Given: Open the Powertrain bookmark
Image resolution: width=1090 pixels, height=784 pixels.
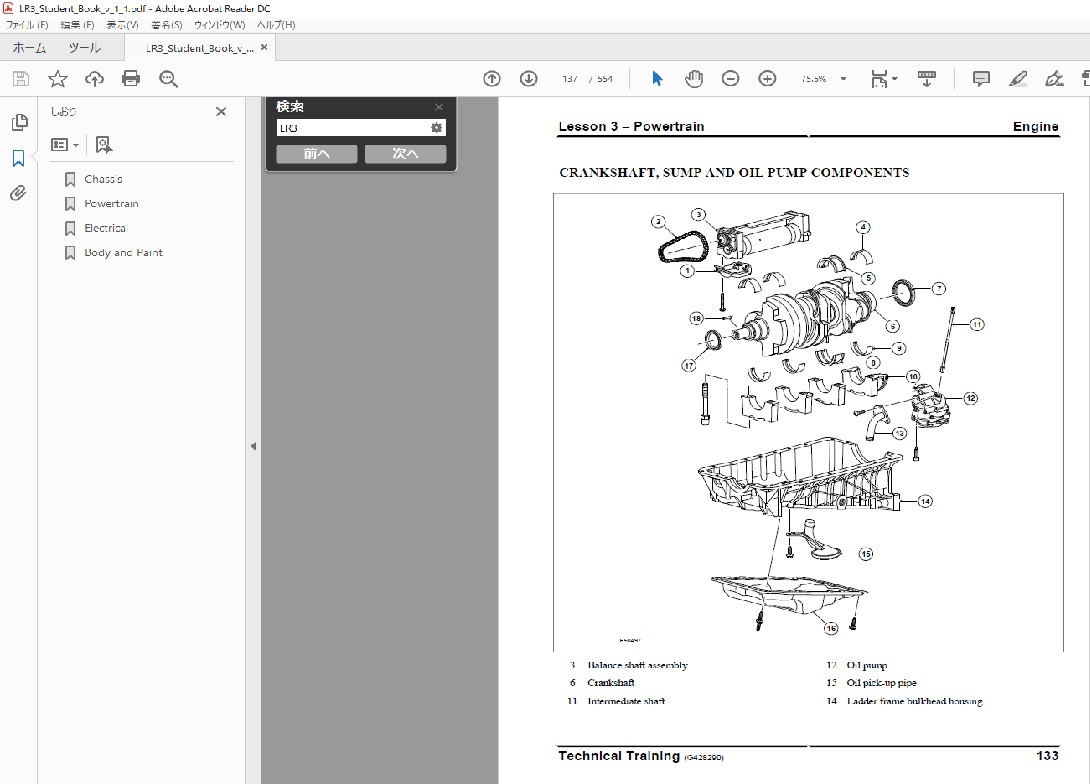Looking at the screenshot, I should click(111, 204).
